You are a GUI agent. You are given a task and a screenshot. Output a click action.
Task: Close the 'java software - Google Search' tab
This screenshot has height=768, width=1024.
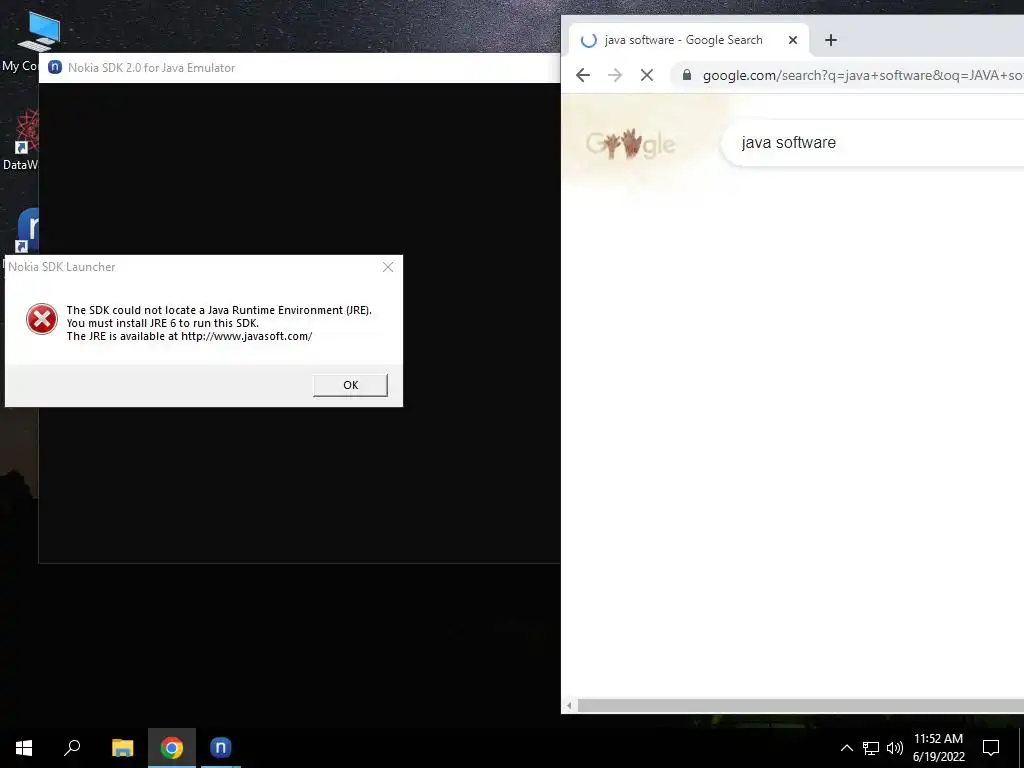coord(793,40)
